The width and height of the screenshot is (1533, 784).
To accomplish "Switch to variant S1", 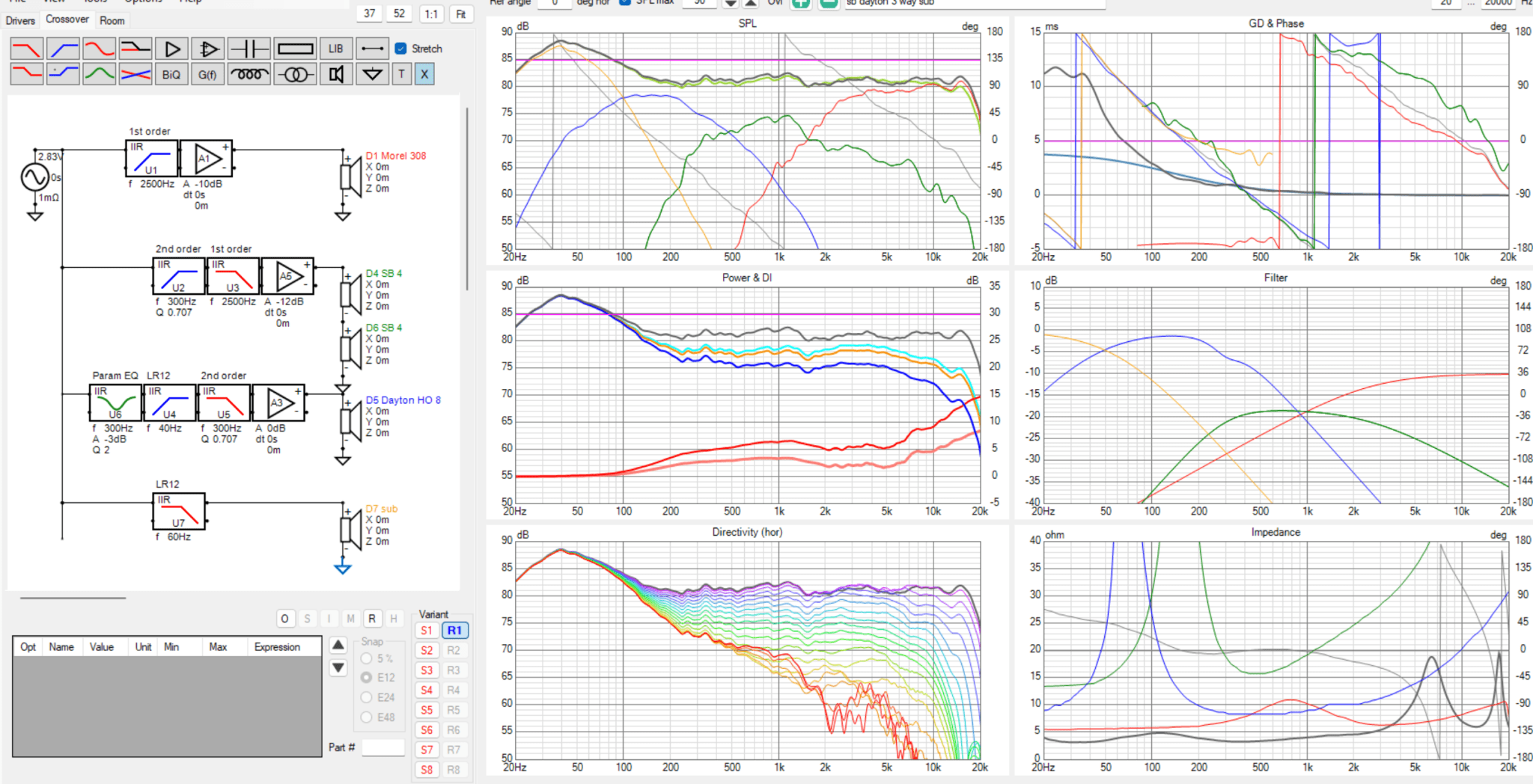I will [x=427, y=631].
